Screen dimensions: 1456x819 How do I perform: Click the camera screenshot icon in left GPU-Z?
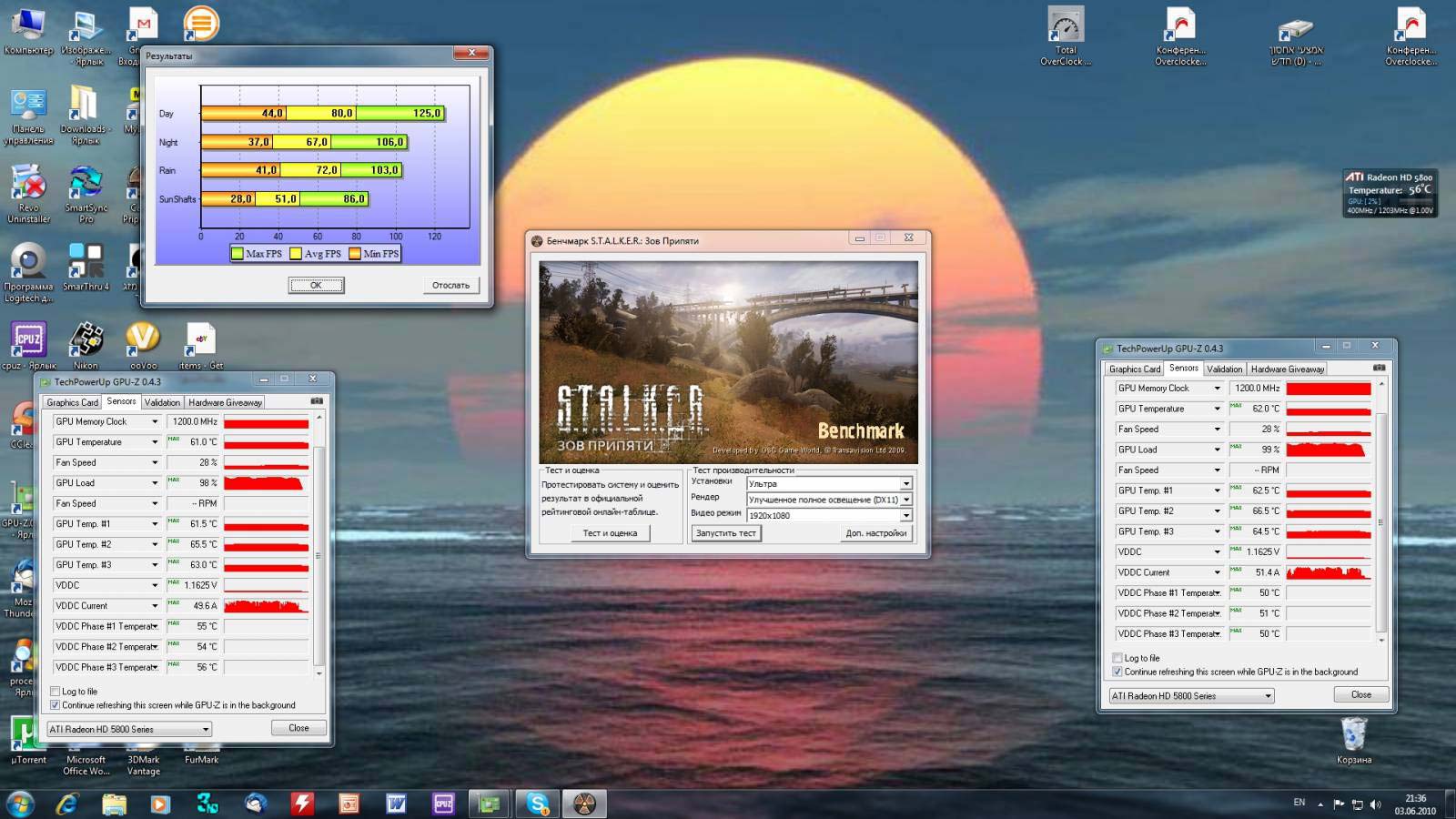tap(317, 401)
